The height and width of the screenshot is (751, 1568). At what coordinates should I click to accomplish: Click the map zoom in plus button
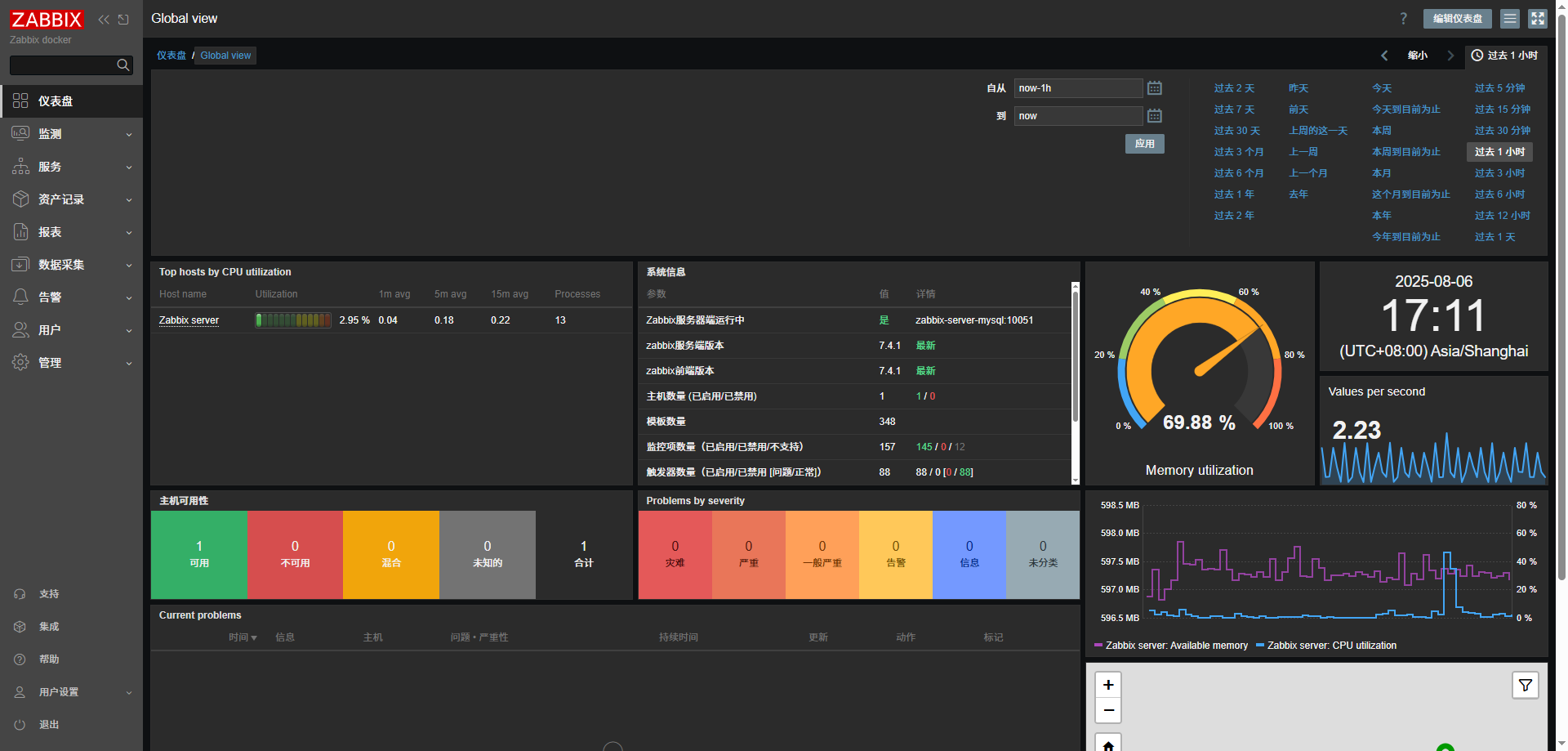(x=1108, y=685)
